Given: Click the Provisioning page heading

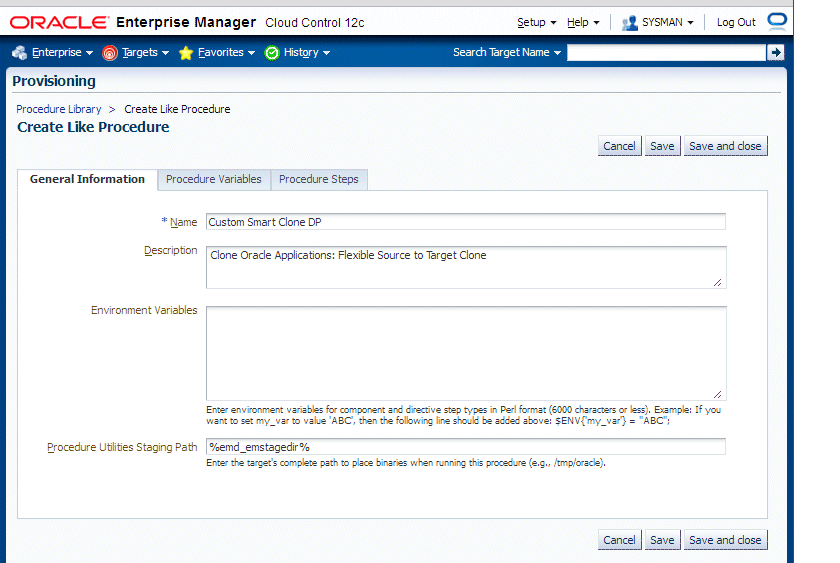Looking at the screenshot, I should [54, 81].
